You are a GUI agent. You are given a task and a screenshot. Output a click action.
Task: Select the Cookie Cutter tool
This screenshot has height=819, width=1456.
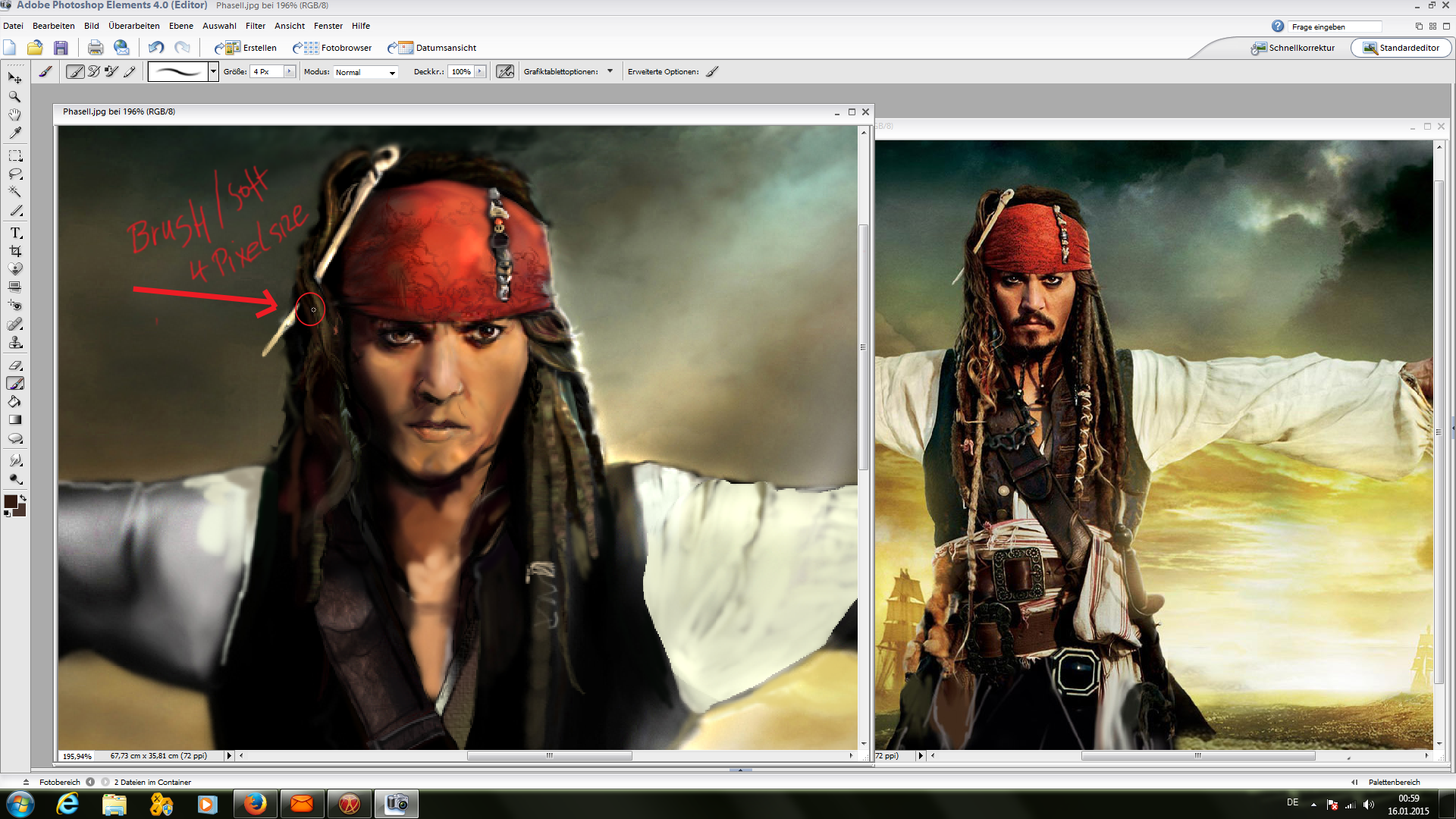14,268
